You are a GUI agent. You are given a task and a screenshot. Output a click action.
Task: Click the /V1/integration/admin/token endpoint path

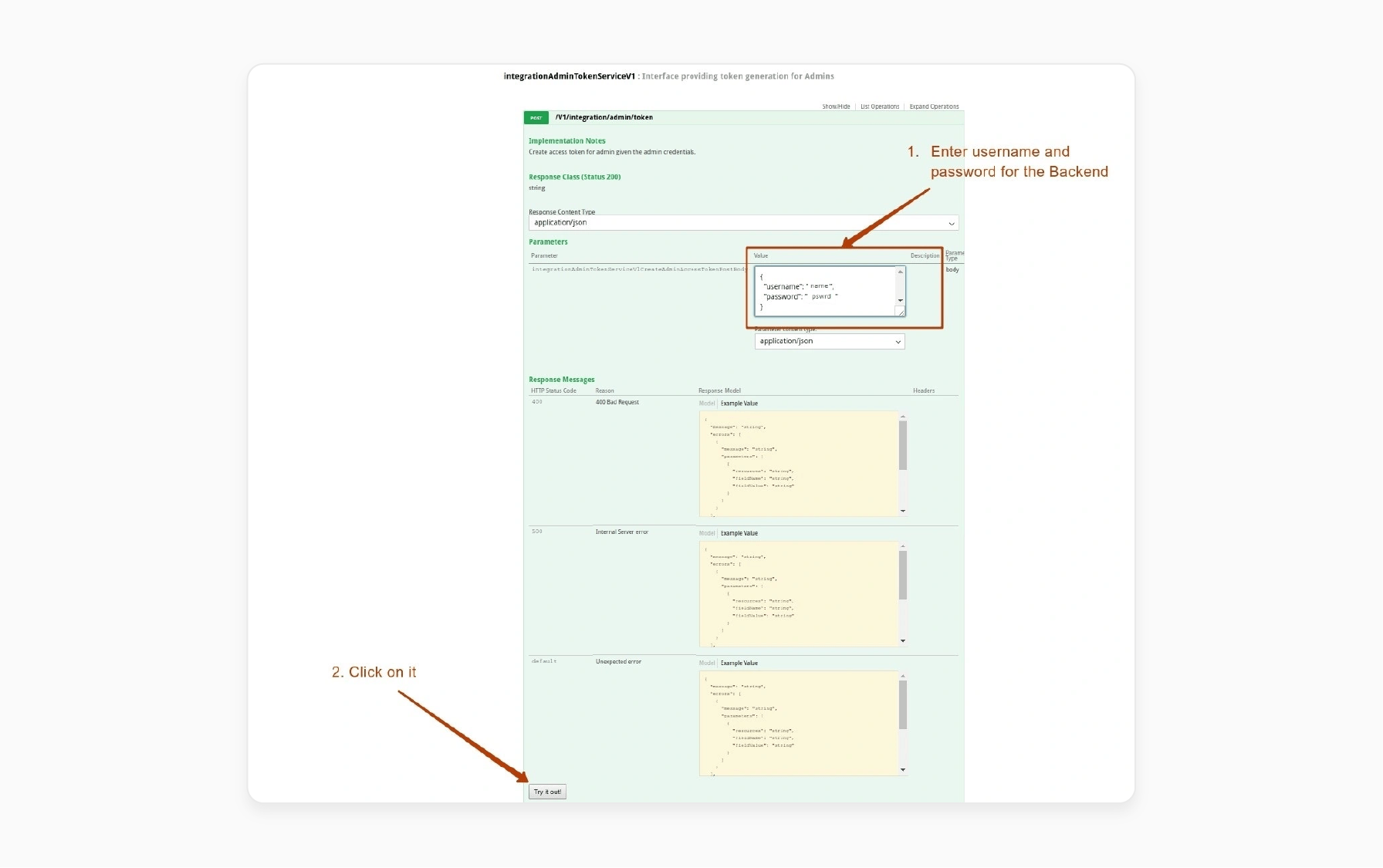604,117
